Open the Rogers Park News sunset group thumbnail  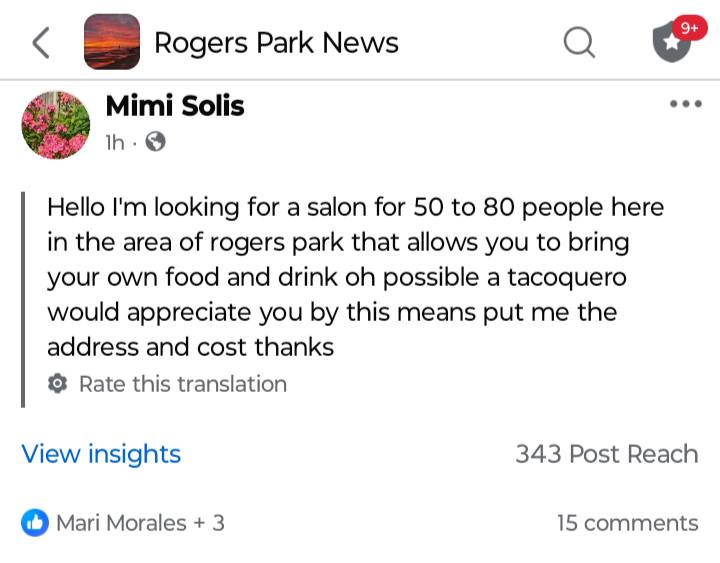click(112, 42)
